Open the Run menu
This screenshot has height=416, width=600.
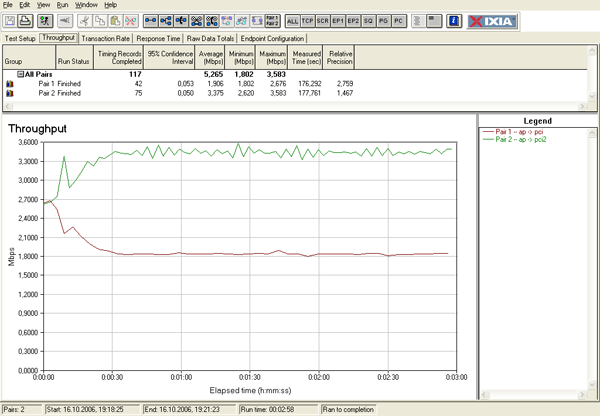coord(62,5)
